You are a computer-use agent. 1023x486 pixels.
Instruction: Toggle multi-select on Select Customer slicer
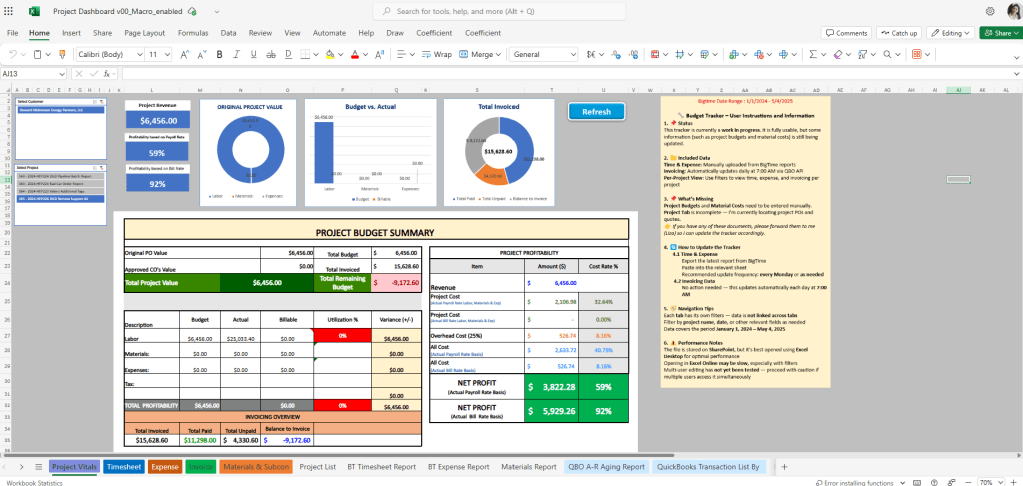coord(94,102)
